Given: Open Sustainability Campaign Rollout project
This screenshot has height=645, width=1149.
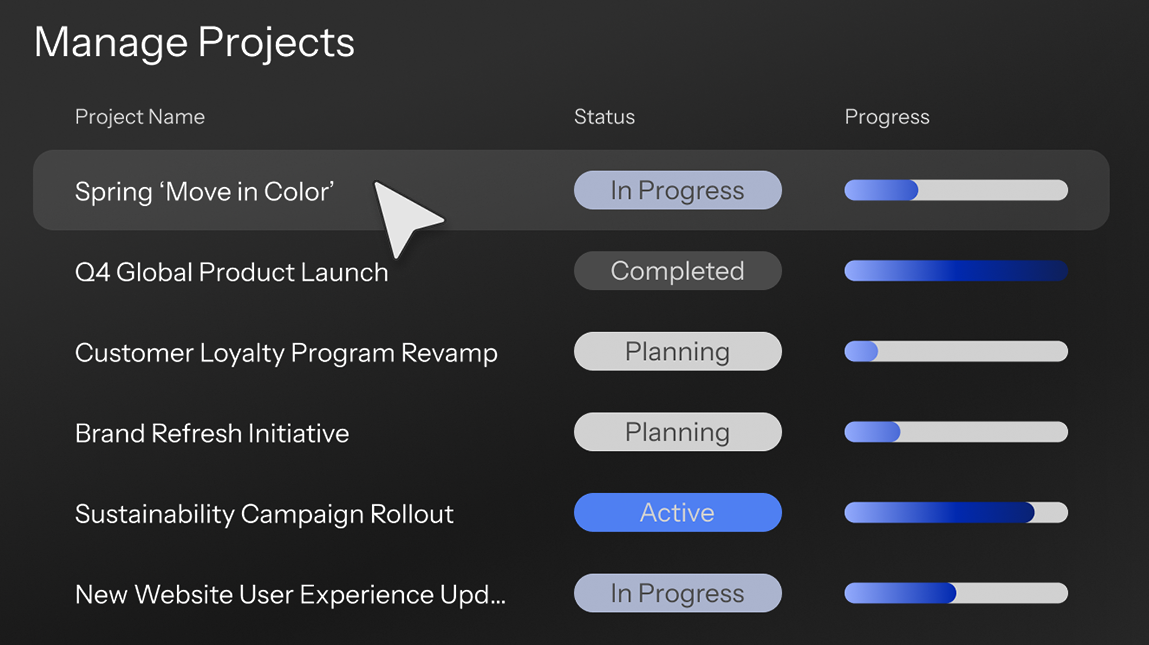Looking at the screenshot, I should (264, 514).
